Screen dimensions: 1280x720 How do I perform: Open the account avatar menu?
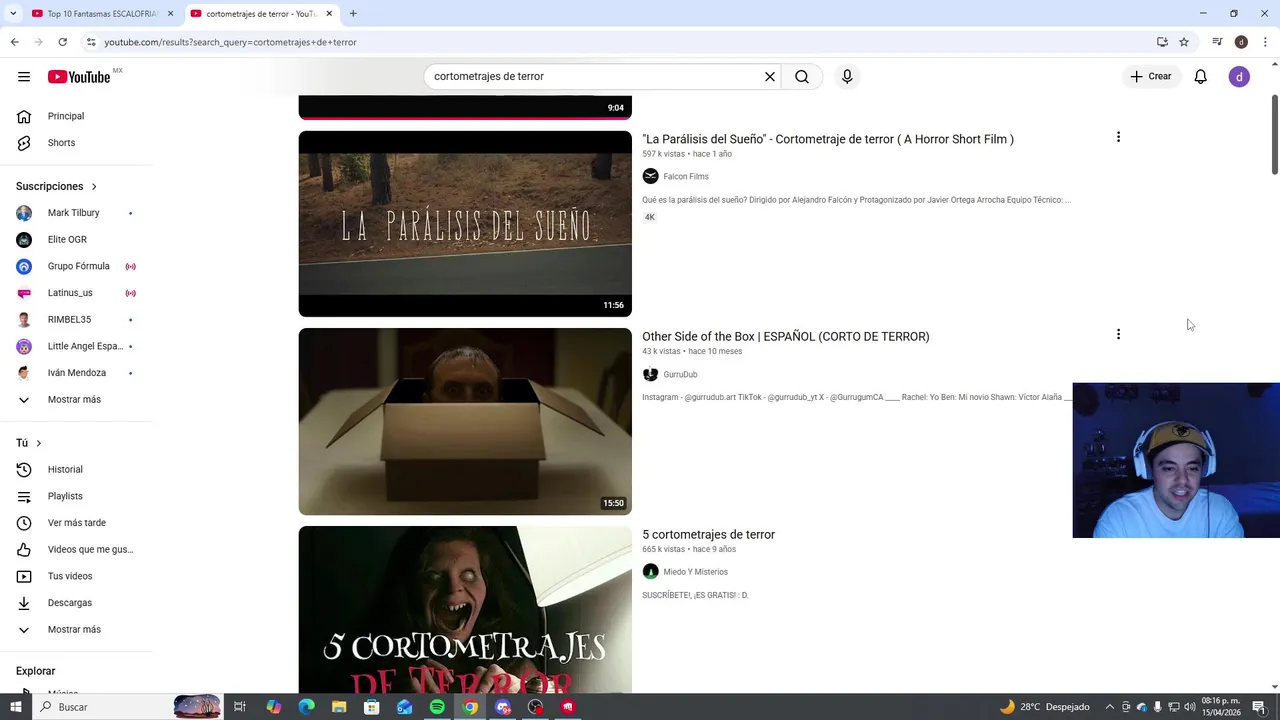click(x=1239, y=76)
